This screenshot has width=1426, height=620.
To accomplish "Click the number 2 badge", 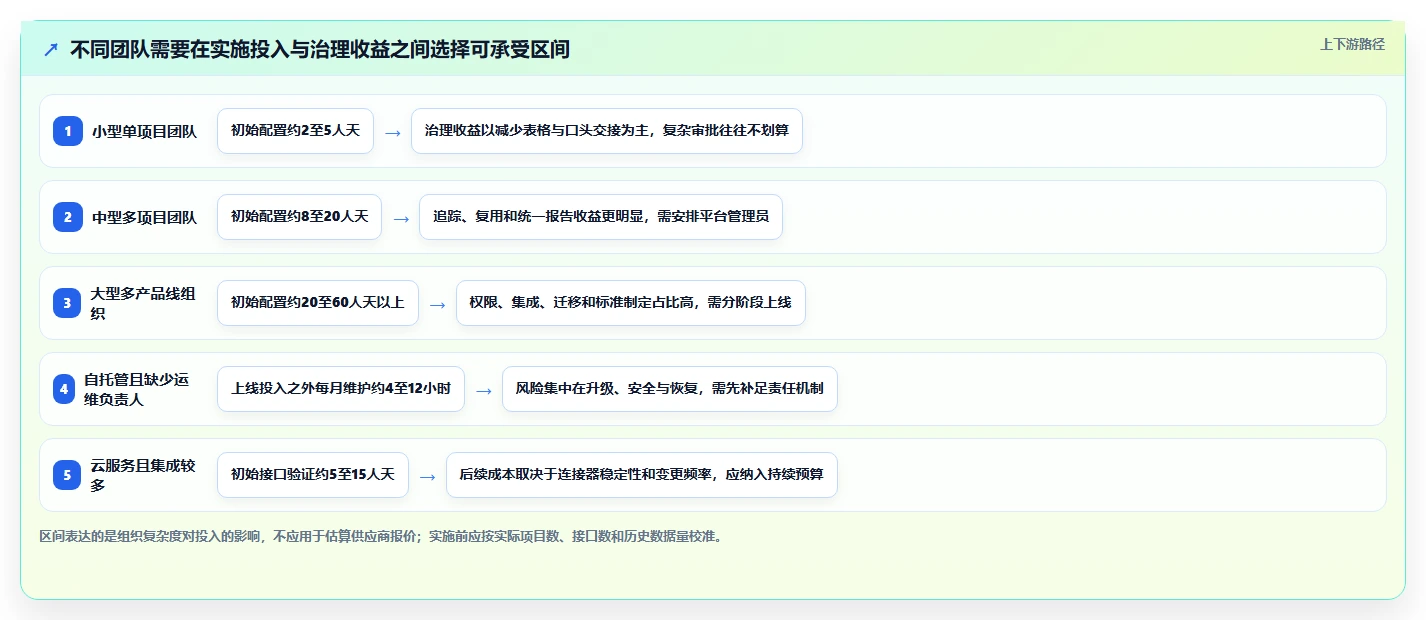I will pos(67,217).
